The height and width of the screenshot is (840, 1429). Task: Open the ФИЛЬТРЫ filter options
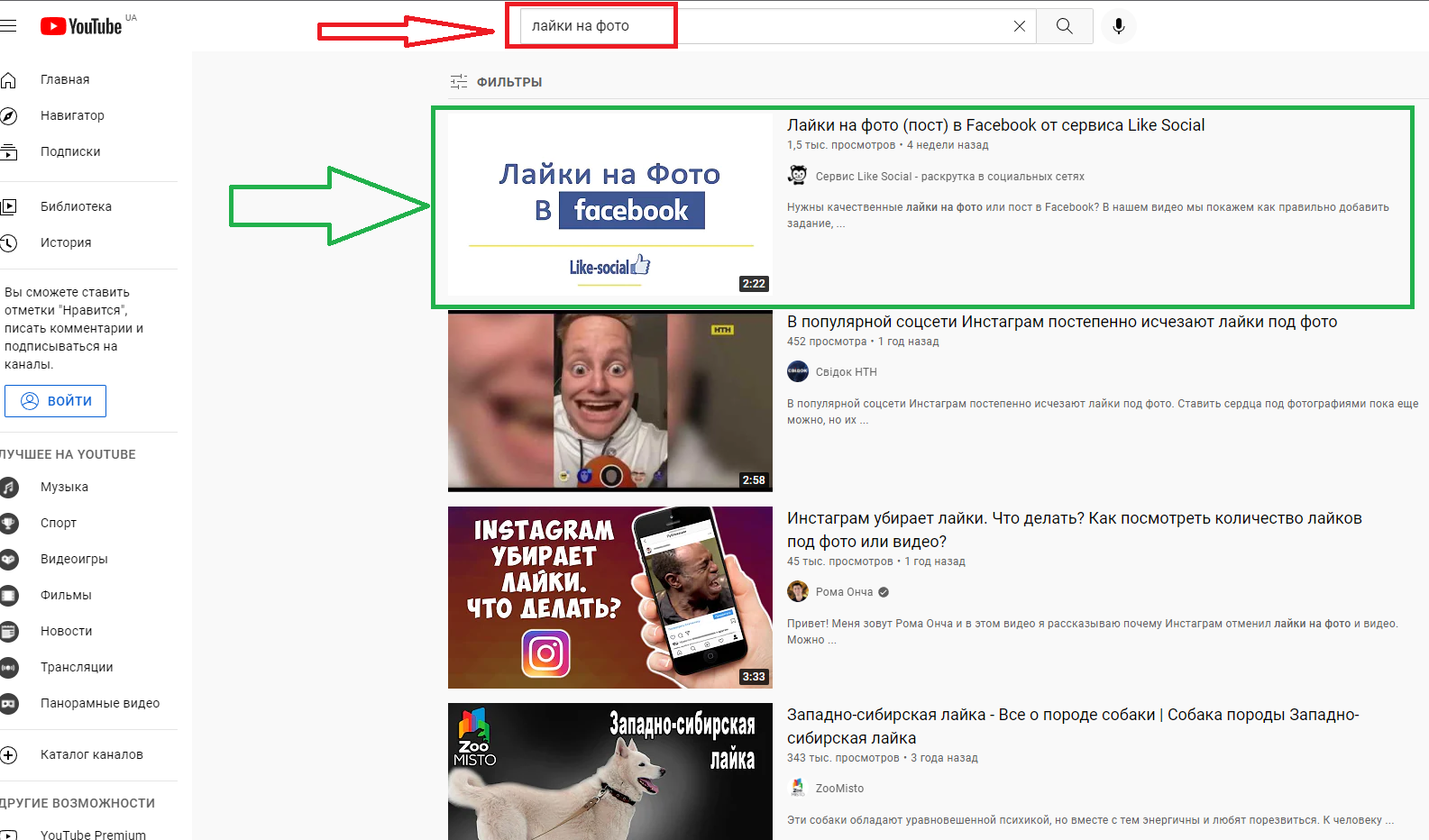tap(497, 82)
